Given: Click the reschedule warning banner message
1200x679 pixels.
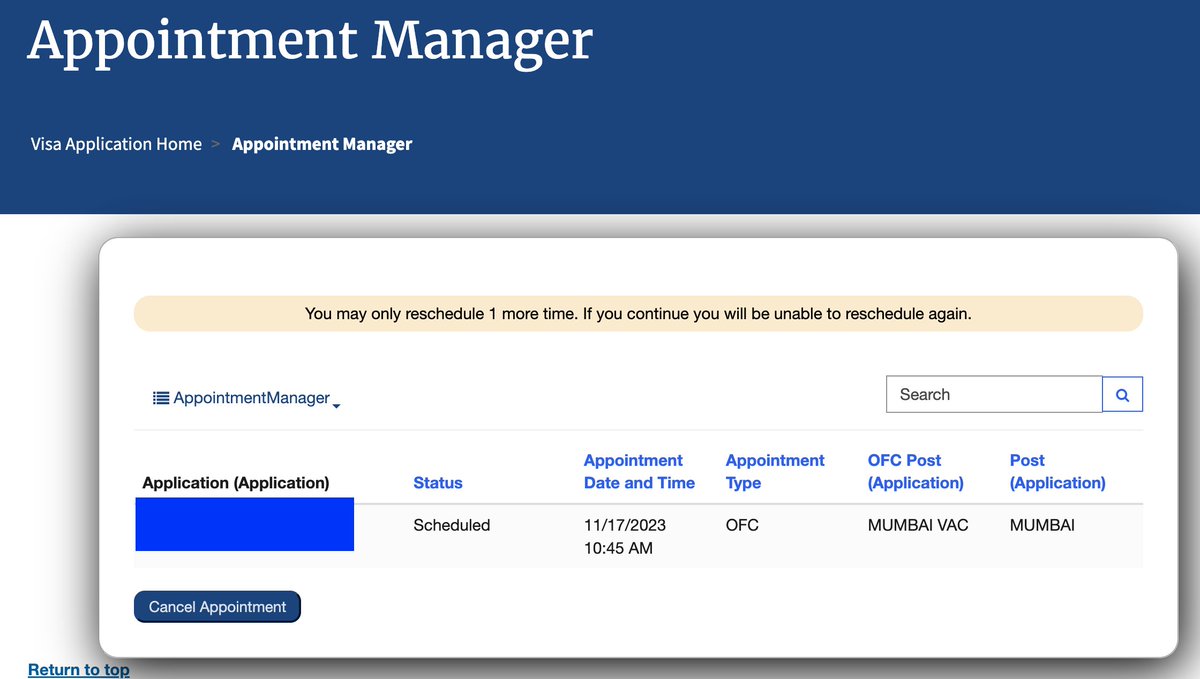Looking at the screenshot, I should tap(638, 314).
